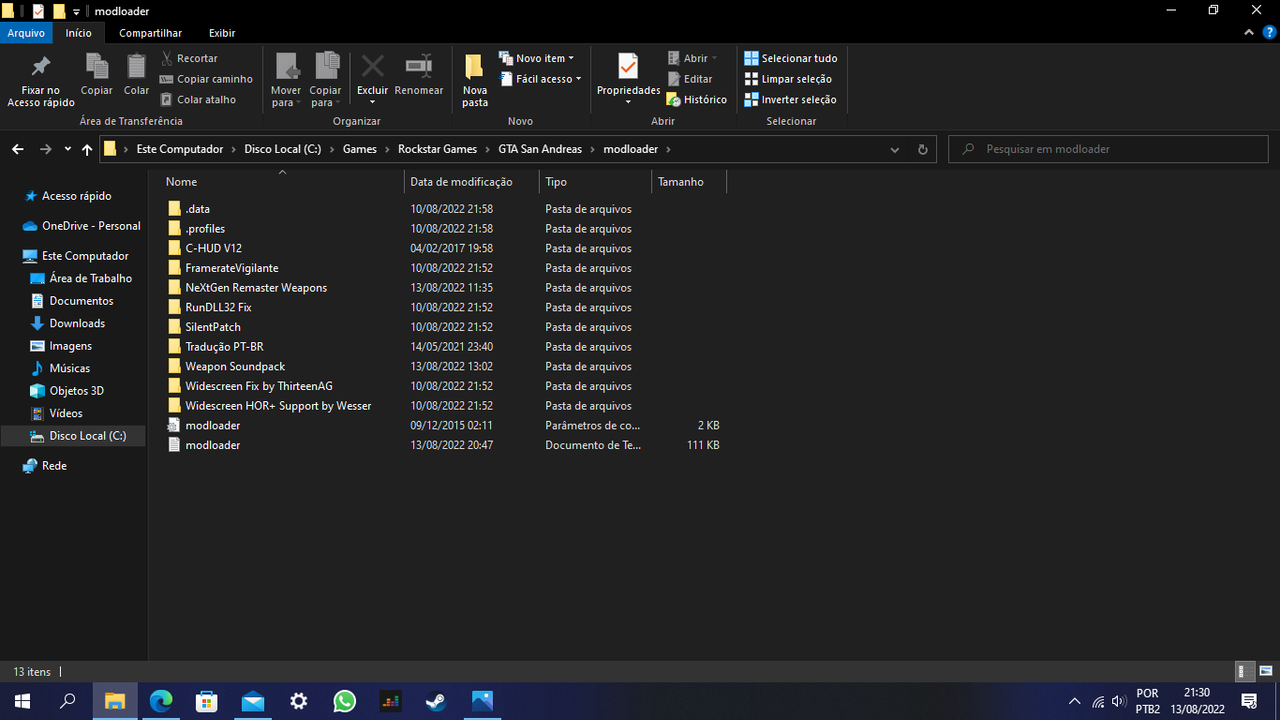Viewport: 1280px width, 720px height.
Task: Click the Pesquisar em modloader search box
Action: tap(1108, 149)
